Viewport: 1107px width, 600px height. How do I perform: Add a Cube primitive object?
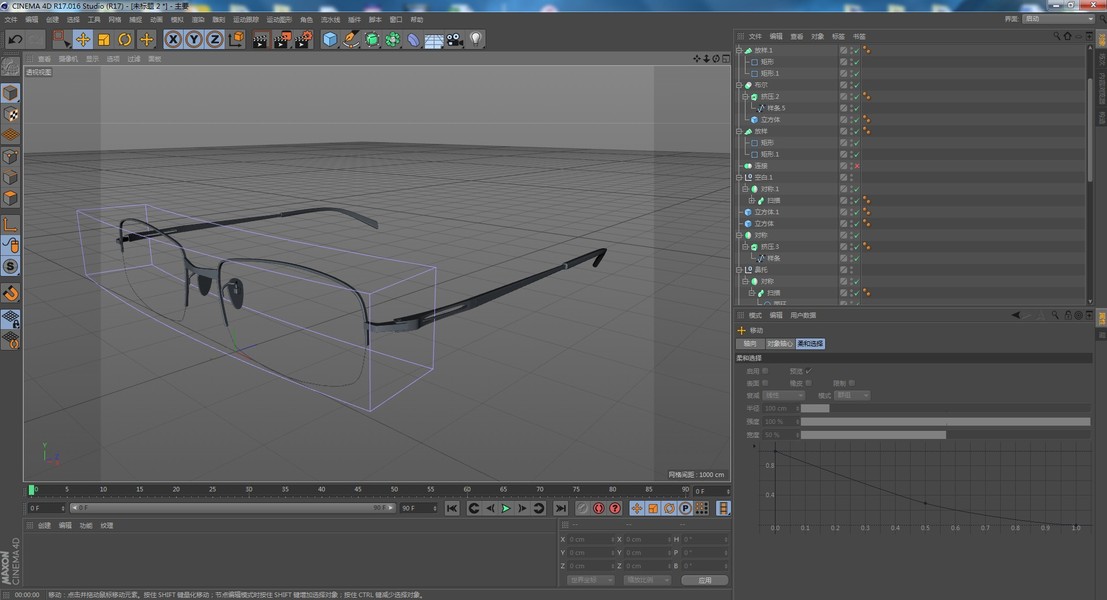330,40
